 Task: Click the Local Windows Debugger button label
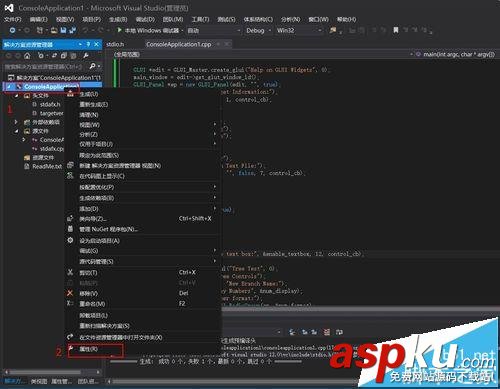152,30
